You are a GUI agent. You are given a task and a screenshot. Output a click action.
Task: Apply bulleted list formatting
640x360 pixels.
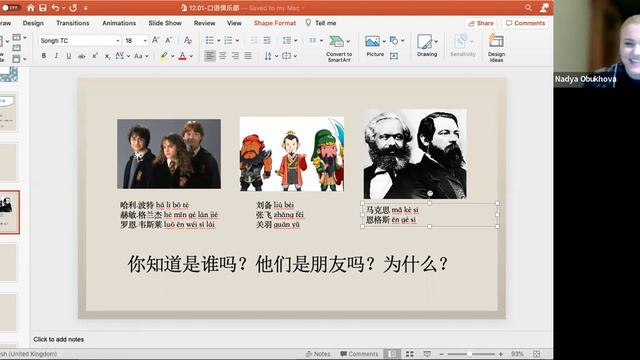coord(209,40)
